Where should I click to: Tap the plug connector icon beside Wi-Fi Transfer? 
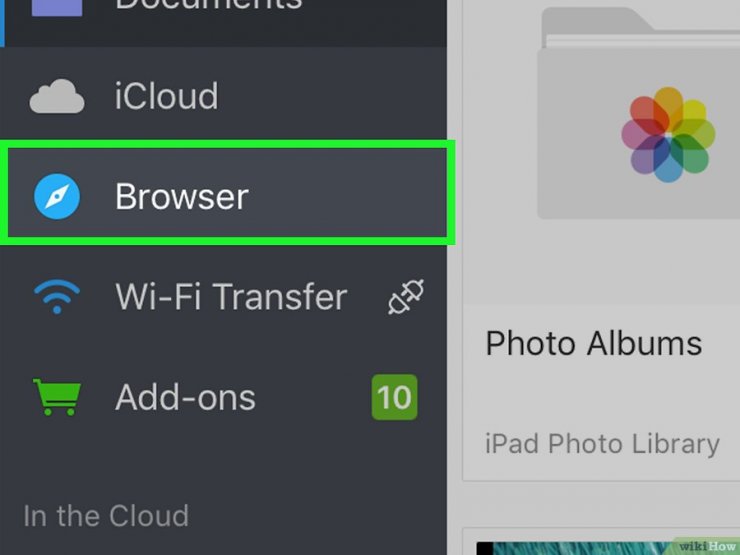tap(406, 296)
